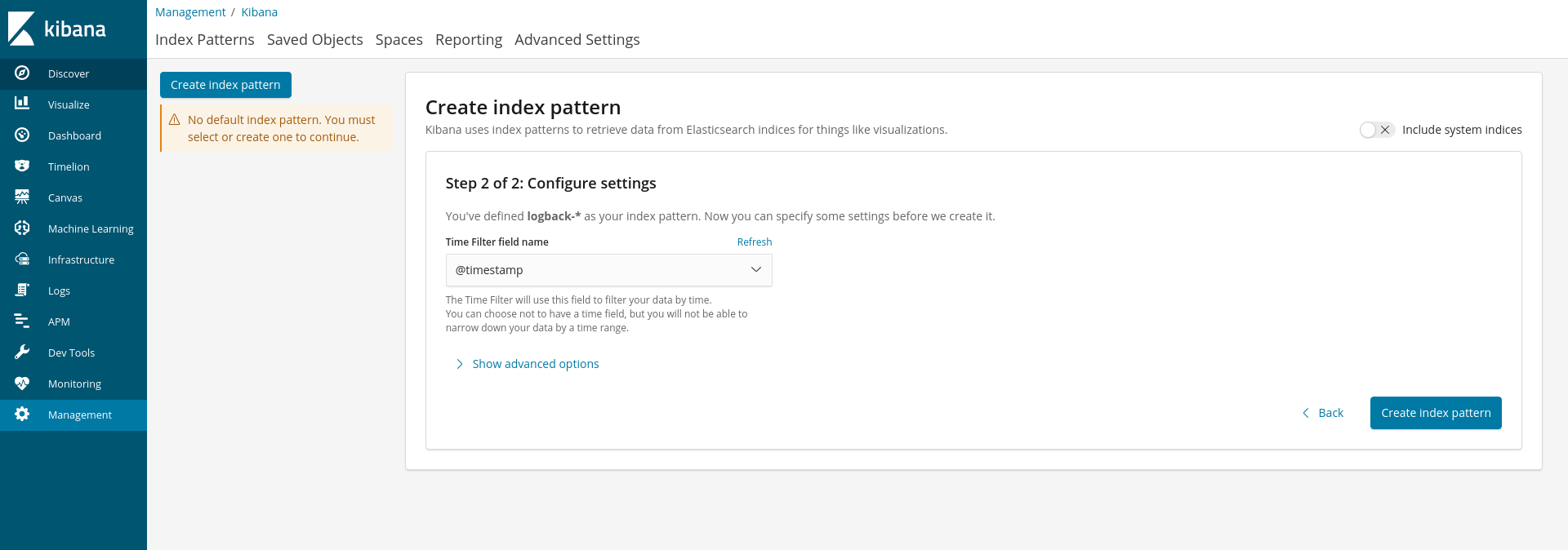Click Create index pattern button at left
Viewport: 1568px width, 550px height.
[x=225, y=85]
